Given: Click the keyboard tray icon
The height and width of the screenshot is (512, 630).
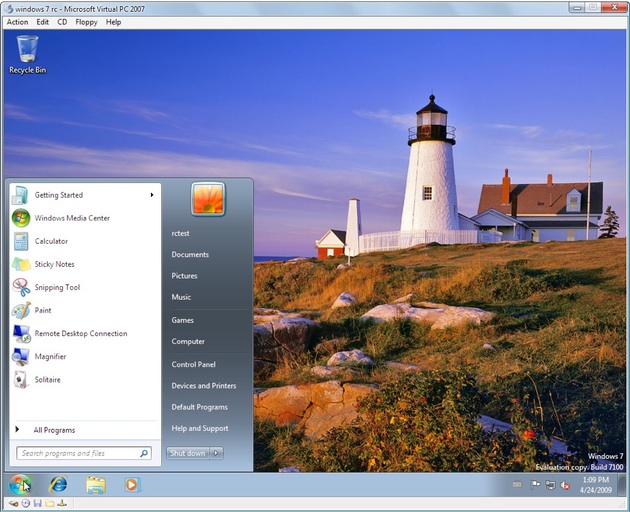Looking at the screenshot, I should click(x=517, y=485).
